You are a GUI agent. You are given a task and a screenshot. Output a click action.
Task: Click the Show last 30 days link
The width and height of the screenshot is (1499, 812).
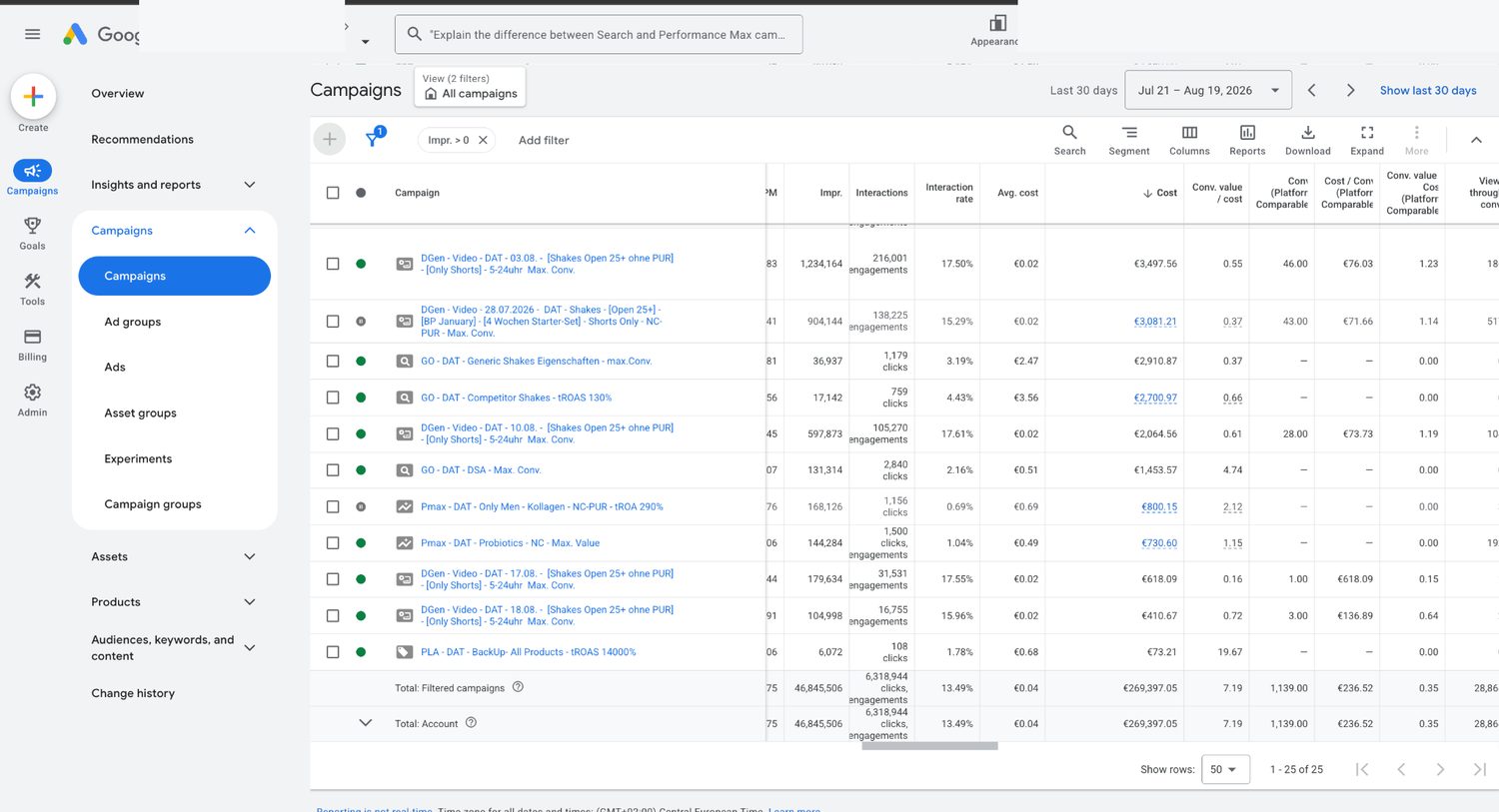(1428, 90)
